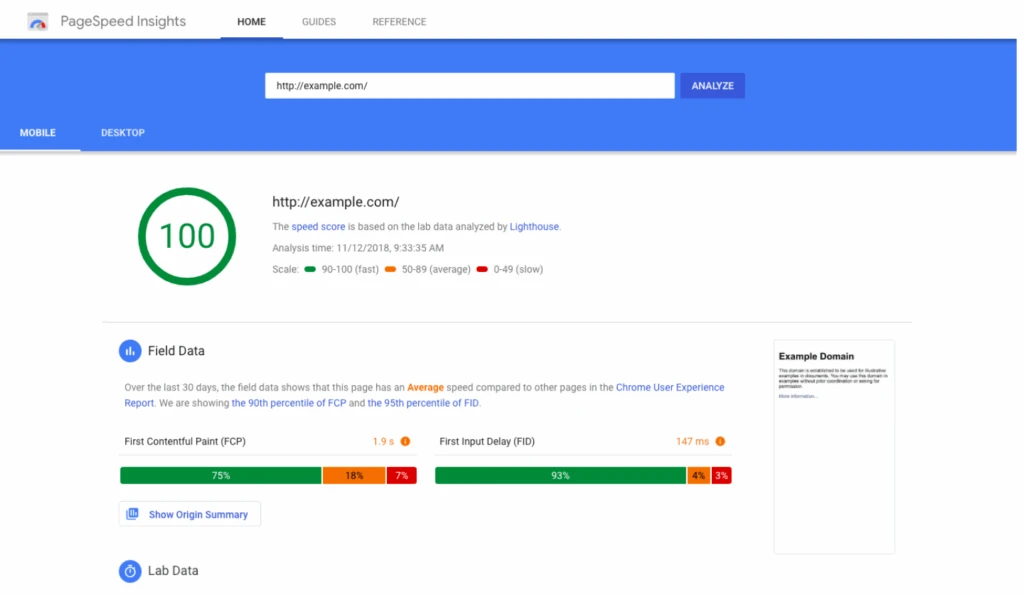Click the PageSpeed Insights gauge logo
Screen dimensions: 1024x597
[37, 20]
